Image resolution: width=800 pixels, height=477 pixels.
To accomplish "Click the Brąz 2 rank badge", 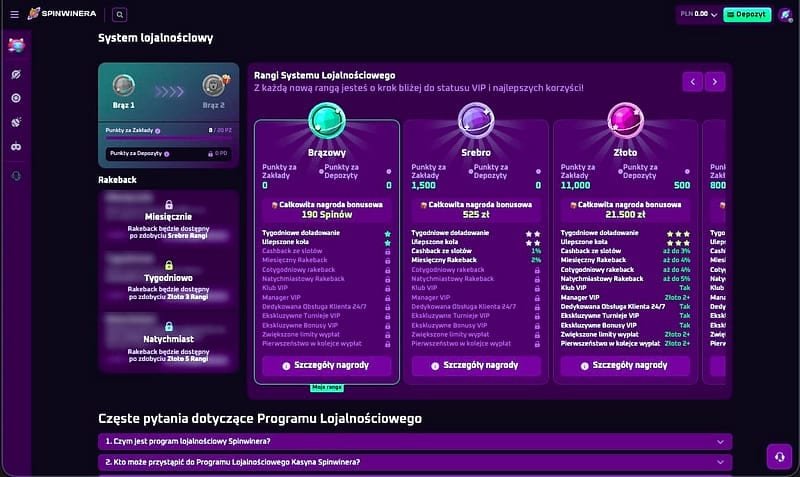I will coord(215,85).
